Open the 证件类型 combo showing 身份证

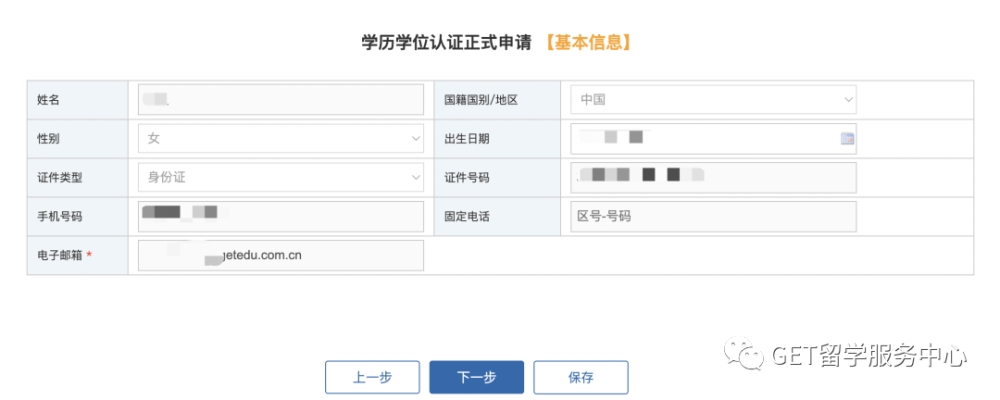281,177
